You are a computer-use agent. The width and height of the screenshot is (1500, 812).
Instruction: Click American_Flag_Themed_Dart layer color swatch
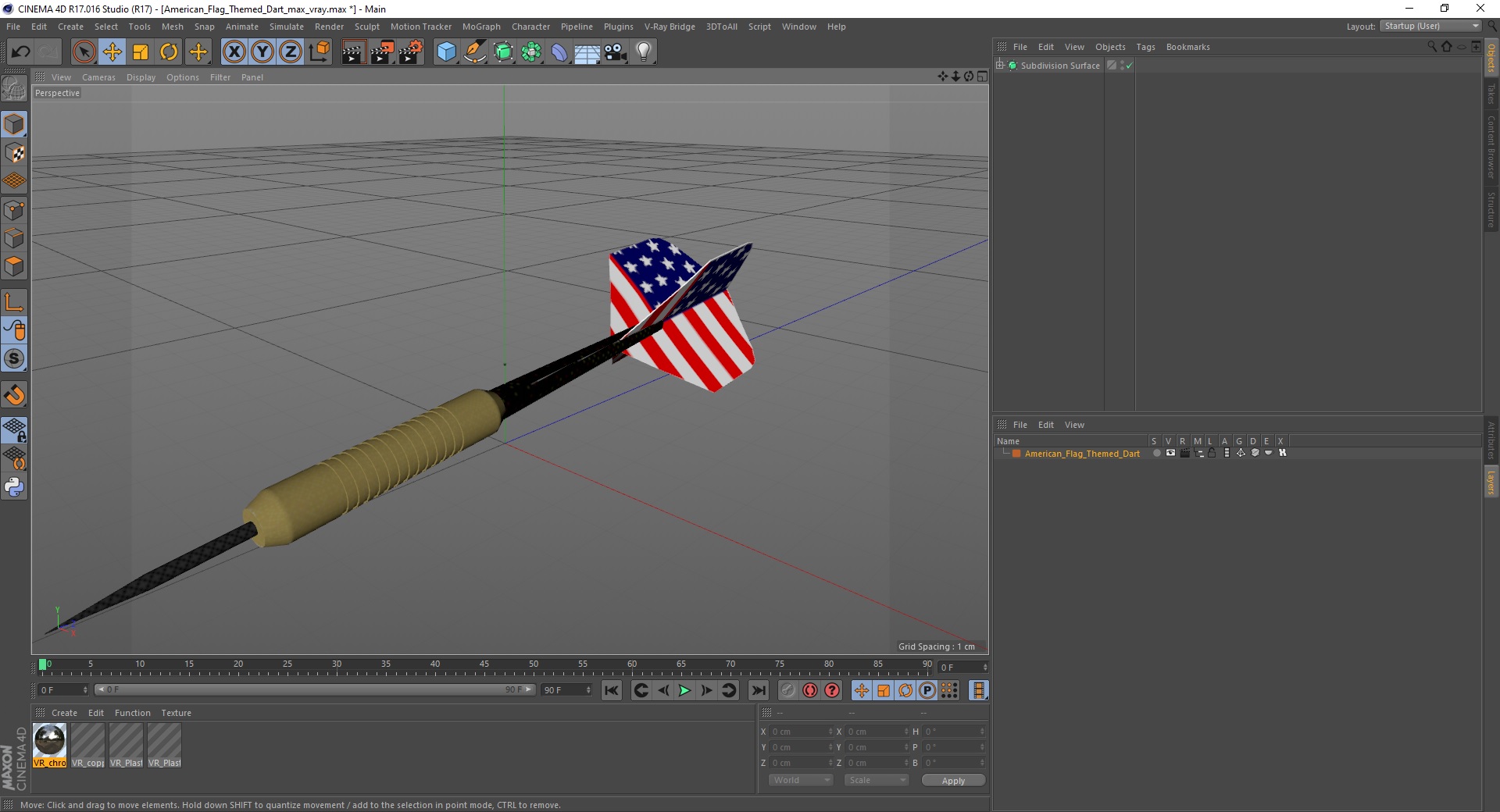(1016, 454)
